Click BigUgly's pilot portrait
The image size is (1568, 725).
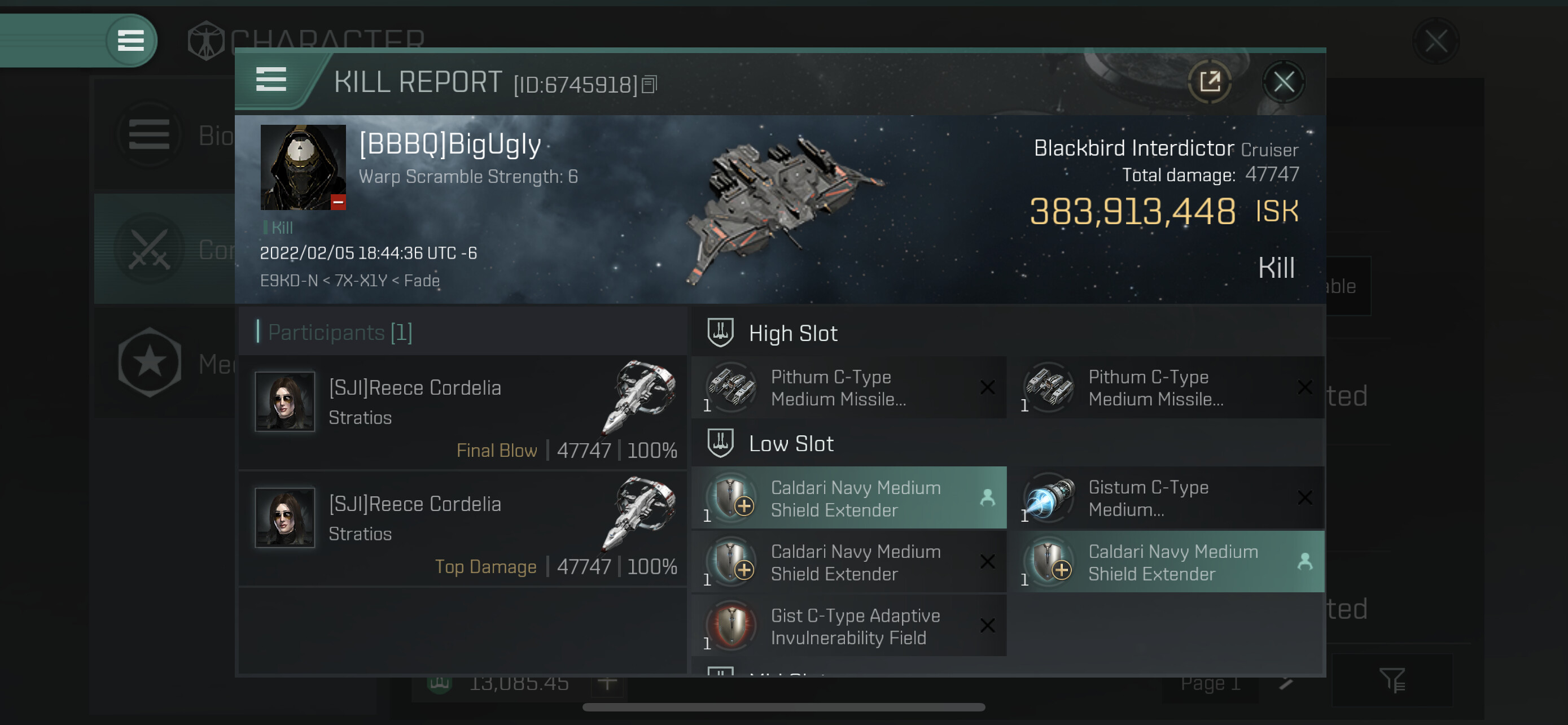(x=303, y=167)
